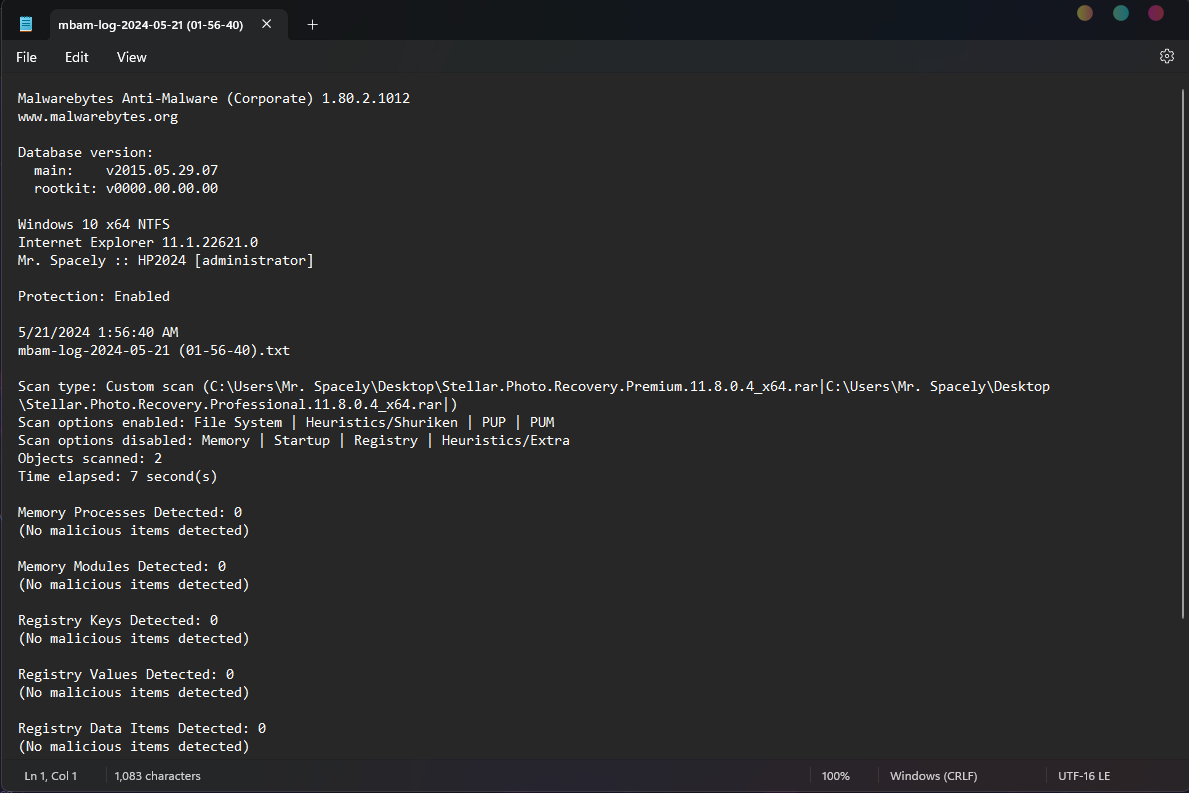Click the 'Mr. Spacely :: HP2024 [administrator]' line
This screenshot has width=1189, height=793.
click(166, 261)
